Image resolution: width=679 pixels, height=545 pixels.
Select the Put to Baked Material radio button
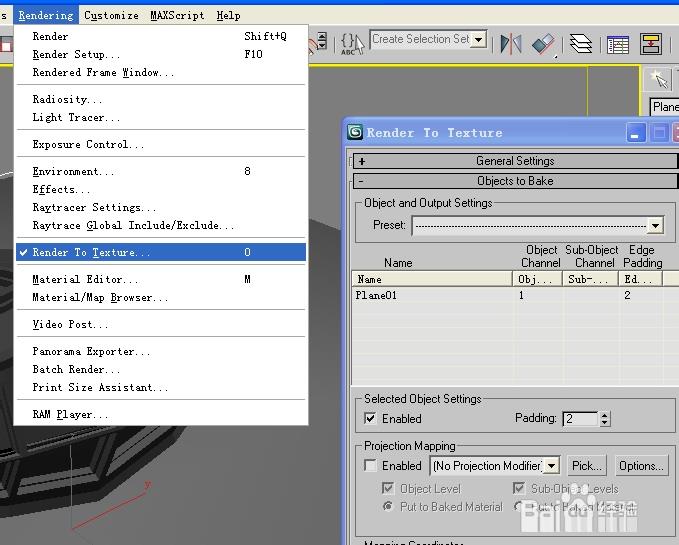pyautogui.click(x=388, y=506)
